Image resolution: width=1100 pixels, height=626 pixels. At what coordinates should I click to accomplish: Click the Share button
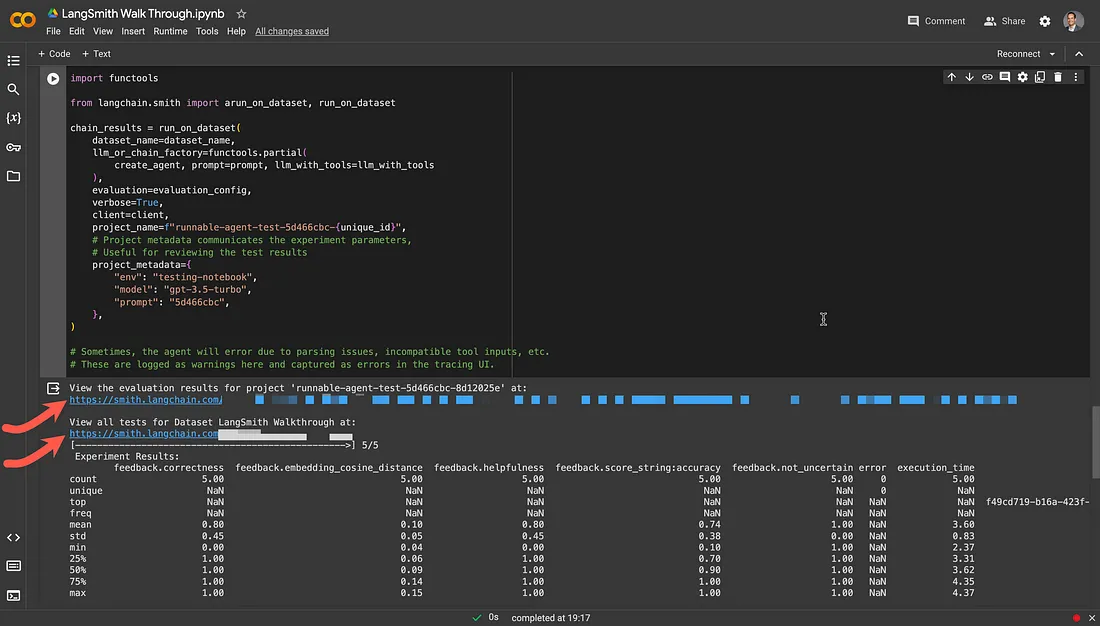point(1005,21)
